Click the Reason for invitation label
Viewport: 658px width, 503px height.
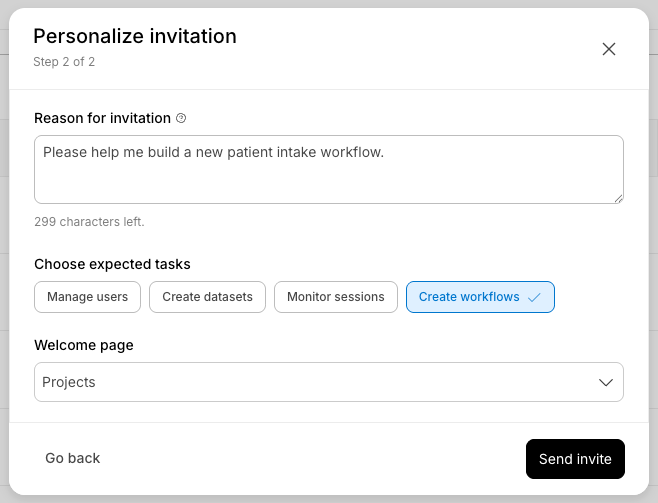(x=102, y=118)
